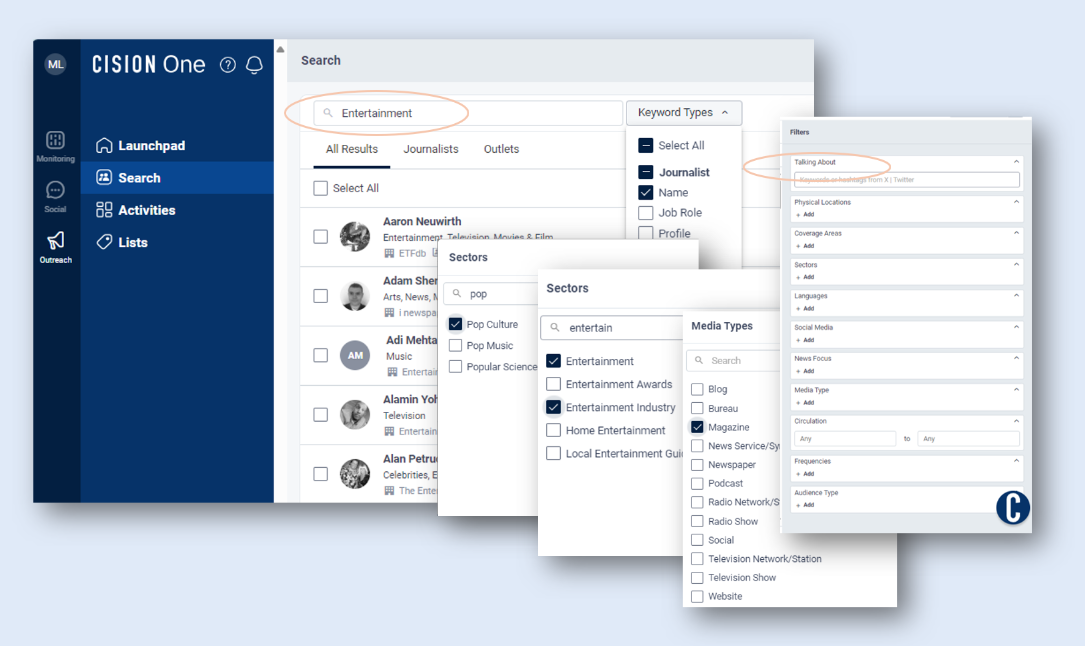Open the Social speech bubble icon

tap(55, 191)
